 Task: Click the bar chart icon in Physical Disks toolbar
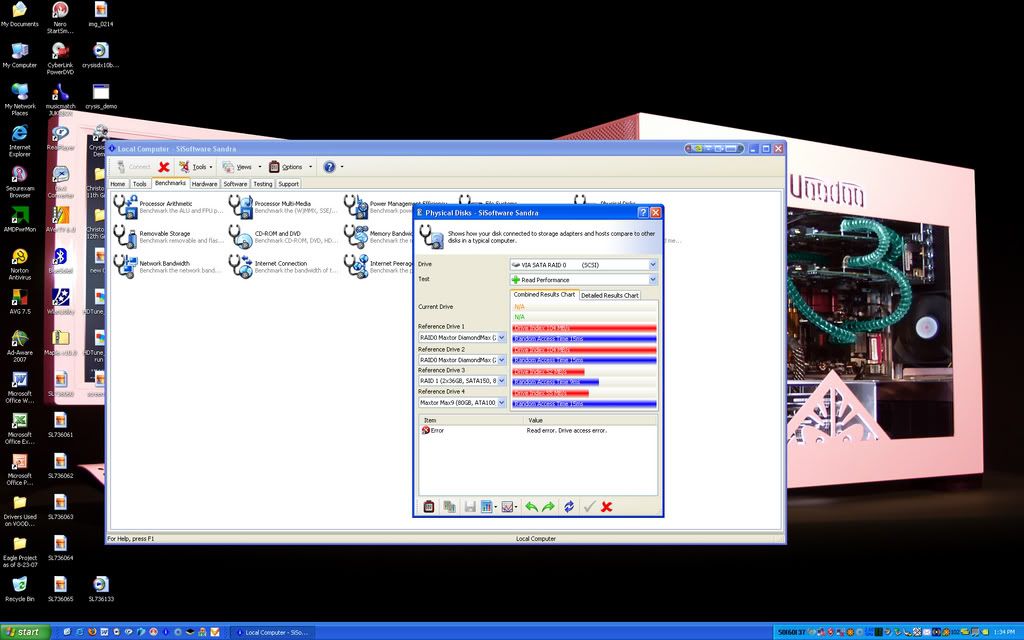click(x=487, y=507)
